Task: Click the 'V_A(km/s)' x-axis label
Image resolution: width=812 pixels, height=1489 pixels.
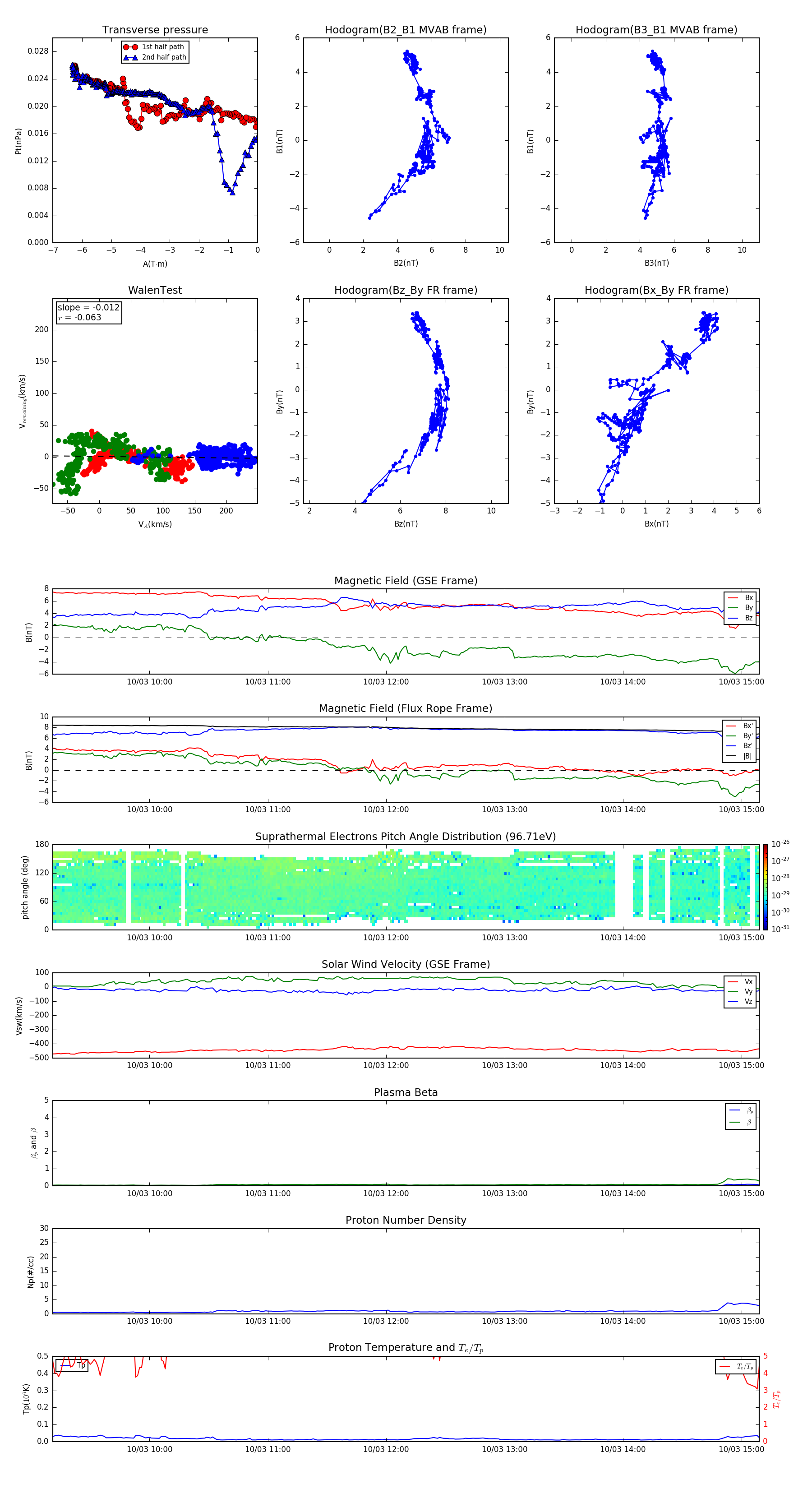Action: 155,524
